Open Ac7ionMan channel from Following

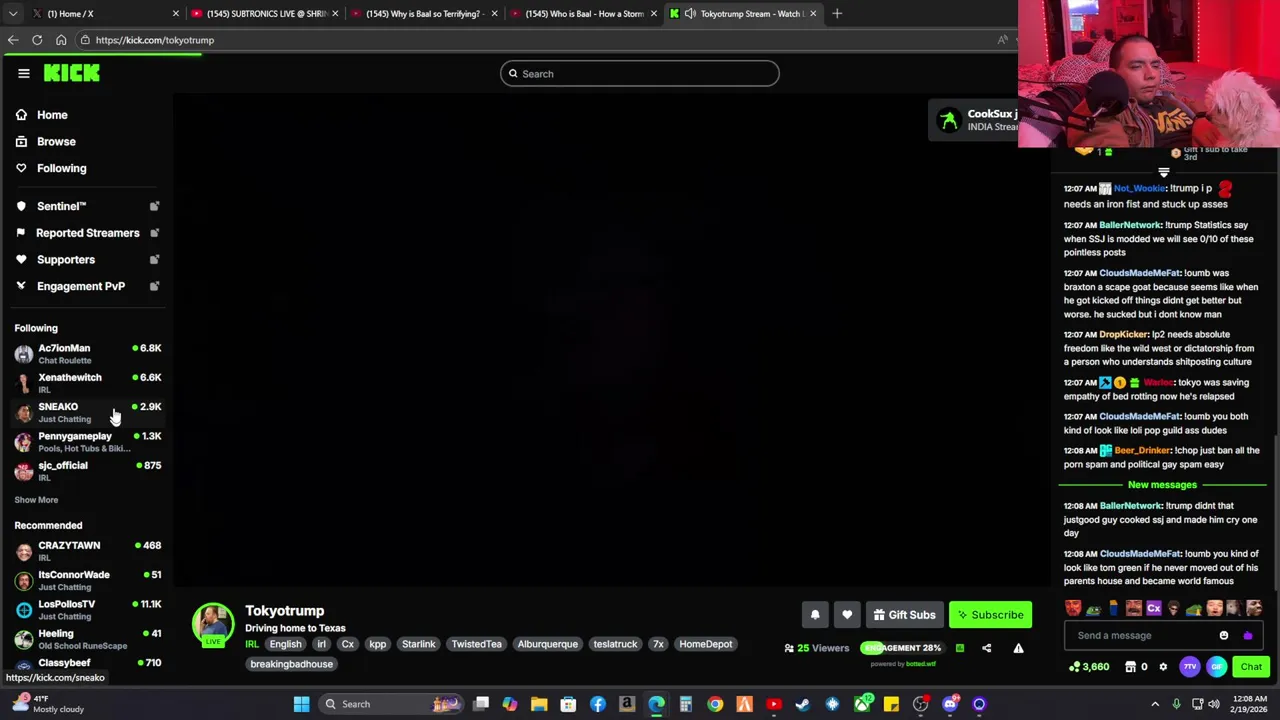(88, 353)
